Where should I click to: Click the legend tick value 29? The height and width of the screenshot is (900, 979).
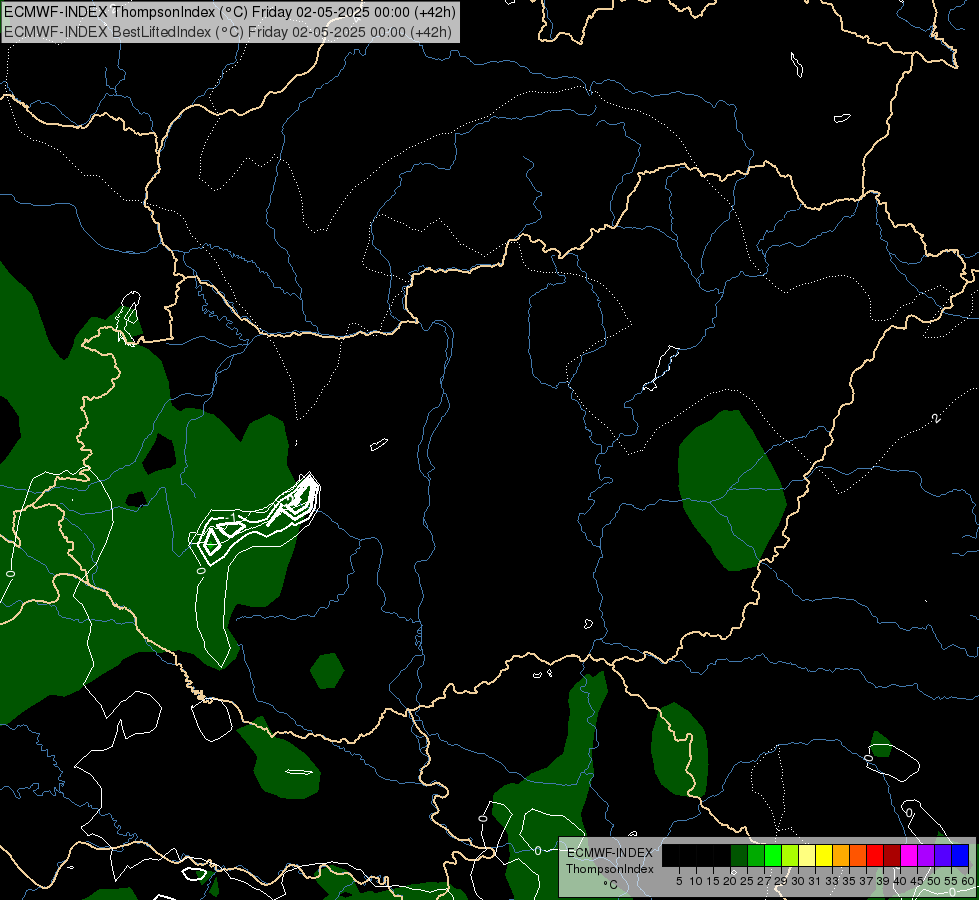(x=781, y=881)
